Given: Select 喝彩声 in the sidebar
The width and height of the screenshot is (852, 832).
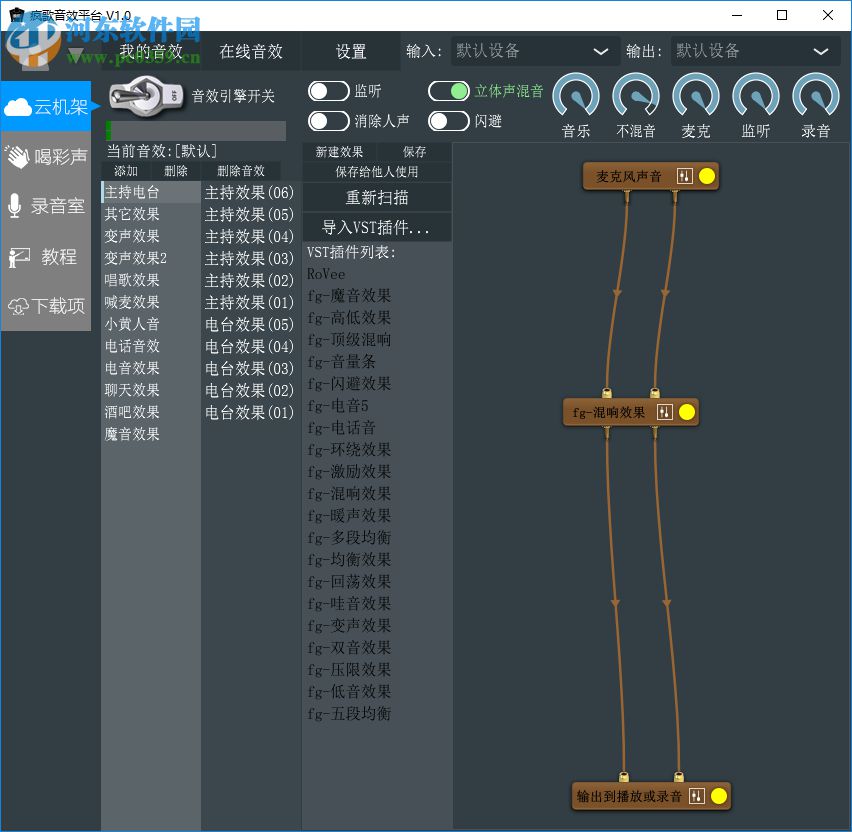Looking at the screenshot, I should pyautogui.click(x=47, y=157).
